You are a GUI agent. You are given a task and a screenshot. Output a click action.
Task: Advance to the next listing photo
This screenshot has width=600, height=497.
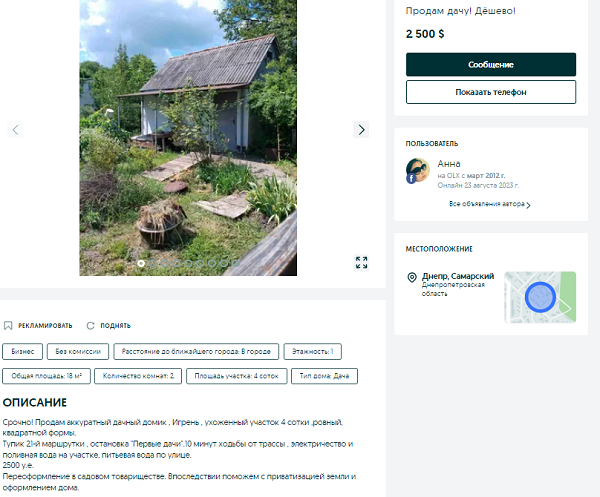(361, 129)
